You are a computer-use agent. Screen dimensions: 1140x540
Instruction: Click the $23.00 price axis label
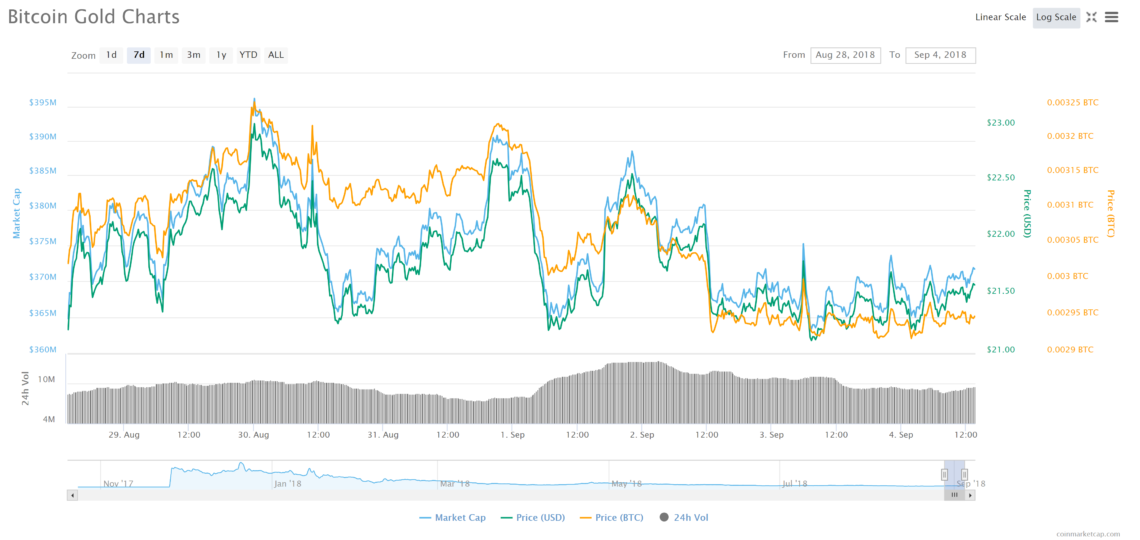click(1000, 122)
